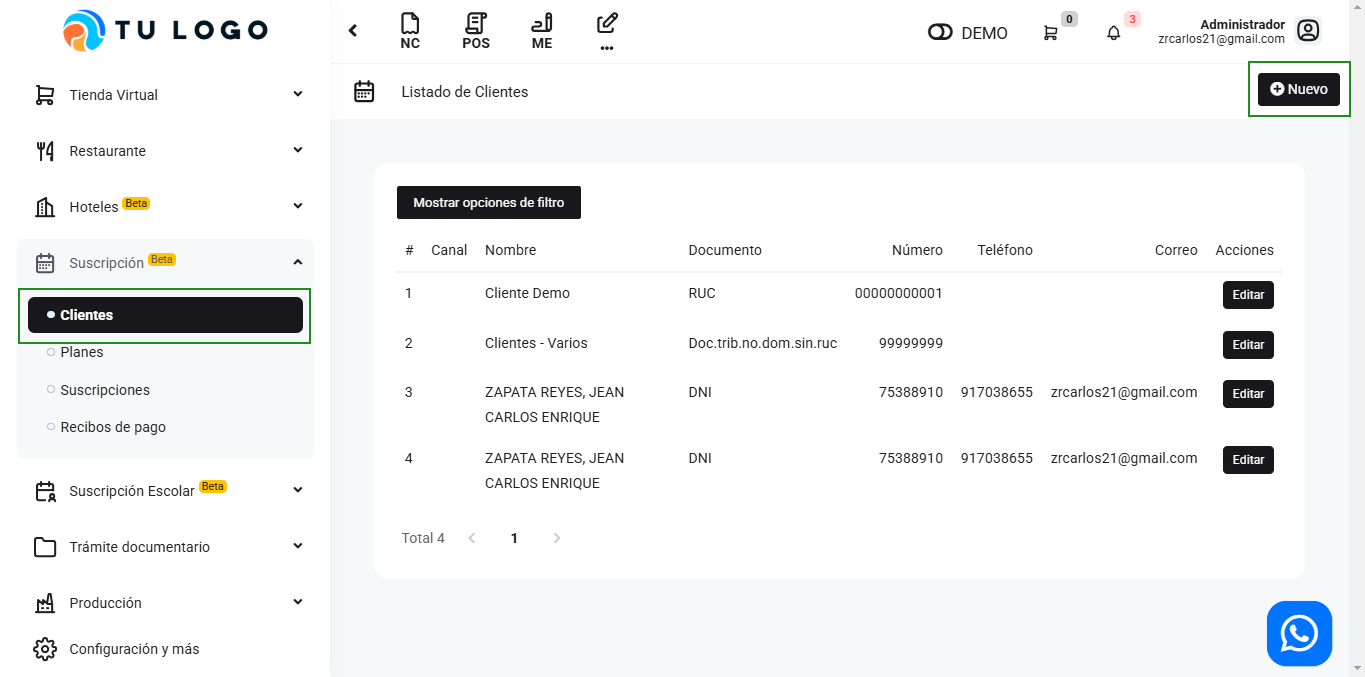Go to page 1 in pagination
Image resolution: width=1365 pixels, height=677 pixels.
514,538
